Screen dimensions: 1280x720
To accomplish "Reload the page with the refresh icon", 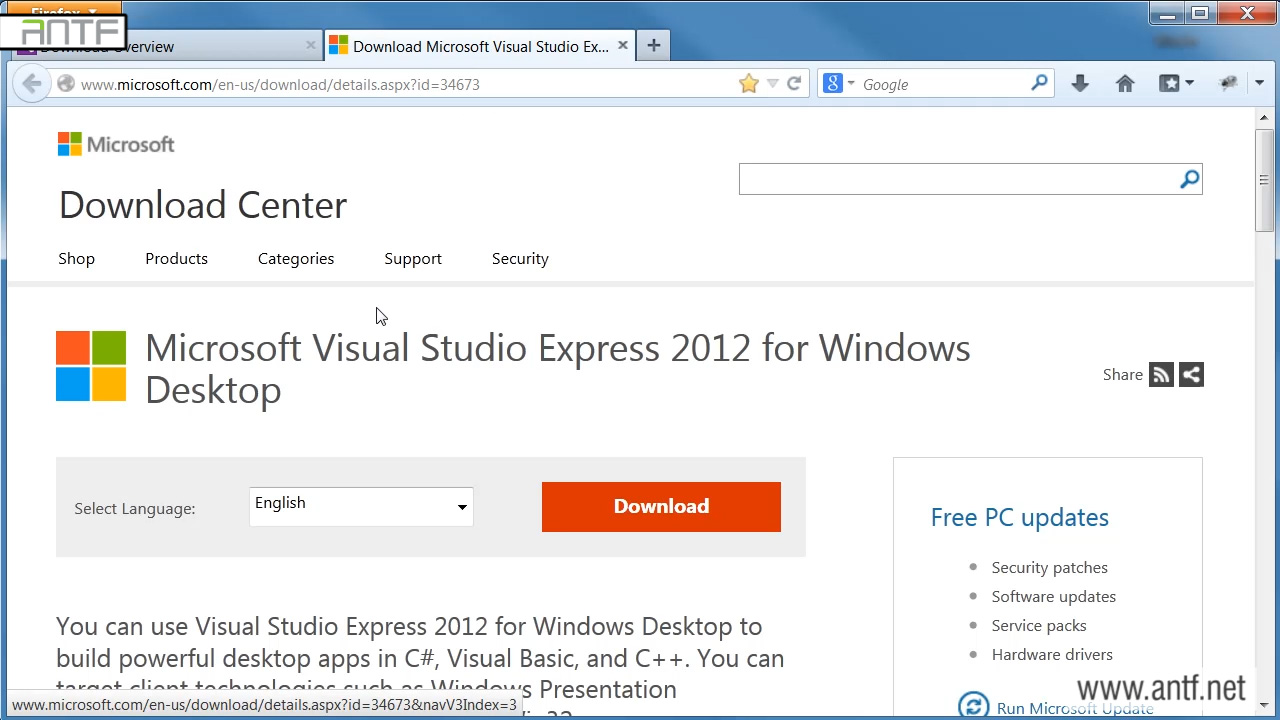I will pyautogui.click(x=794, y=84).
